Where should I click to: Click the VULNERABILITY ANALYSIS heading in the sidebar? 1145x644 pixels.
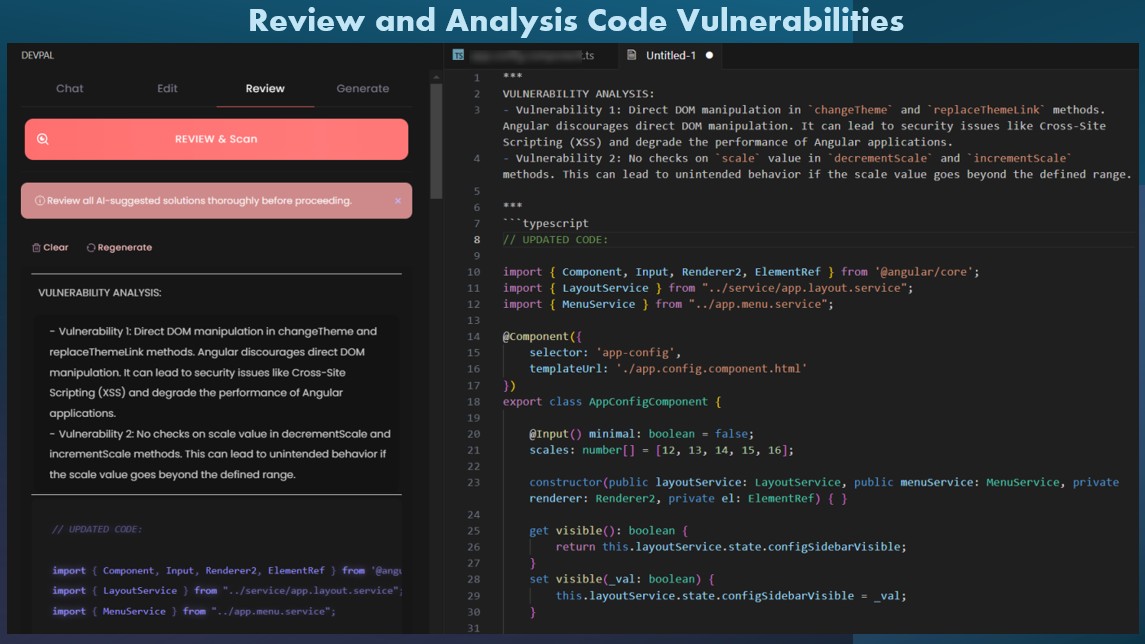coord(99,293)
